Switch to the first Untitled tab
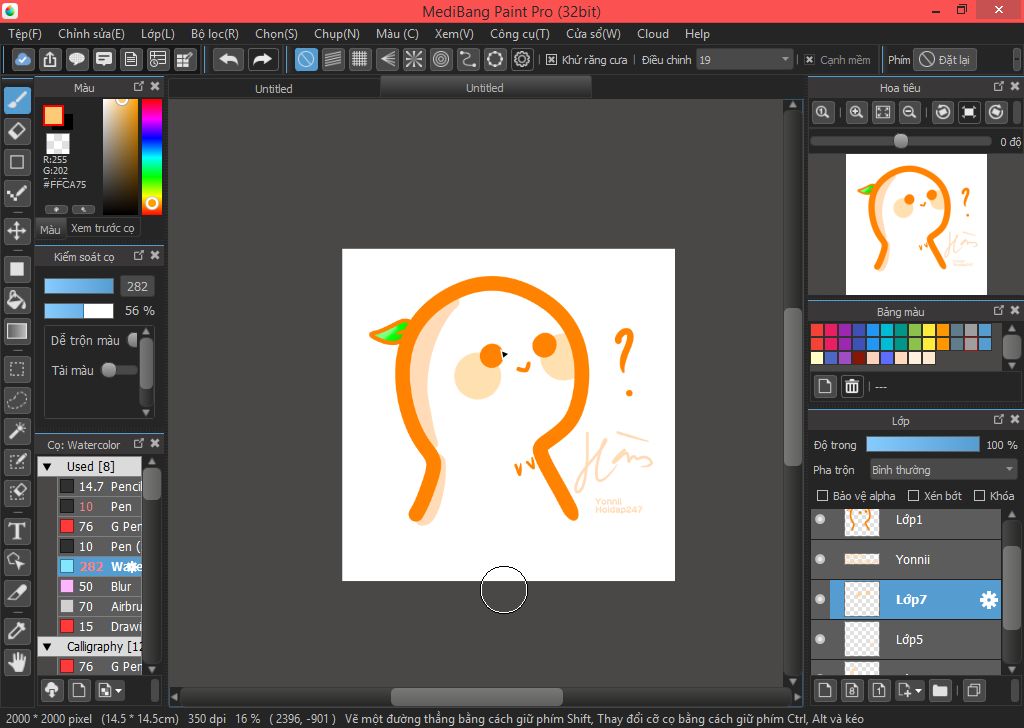1024x728 pixels. click(x=274, y=88)
